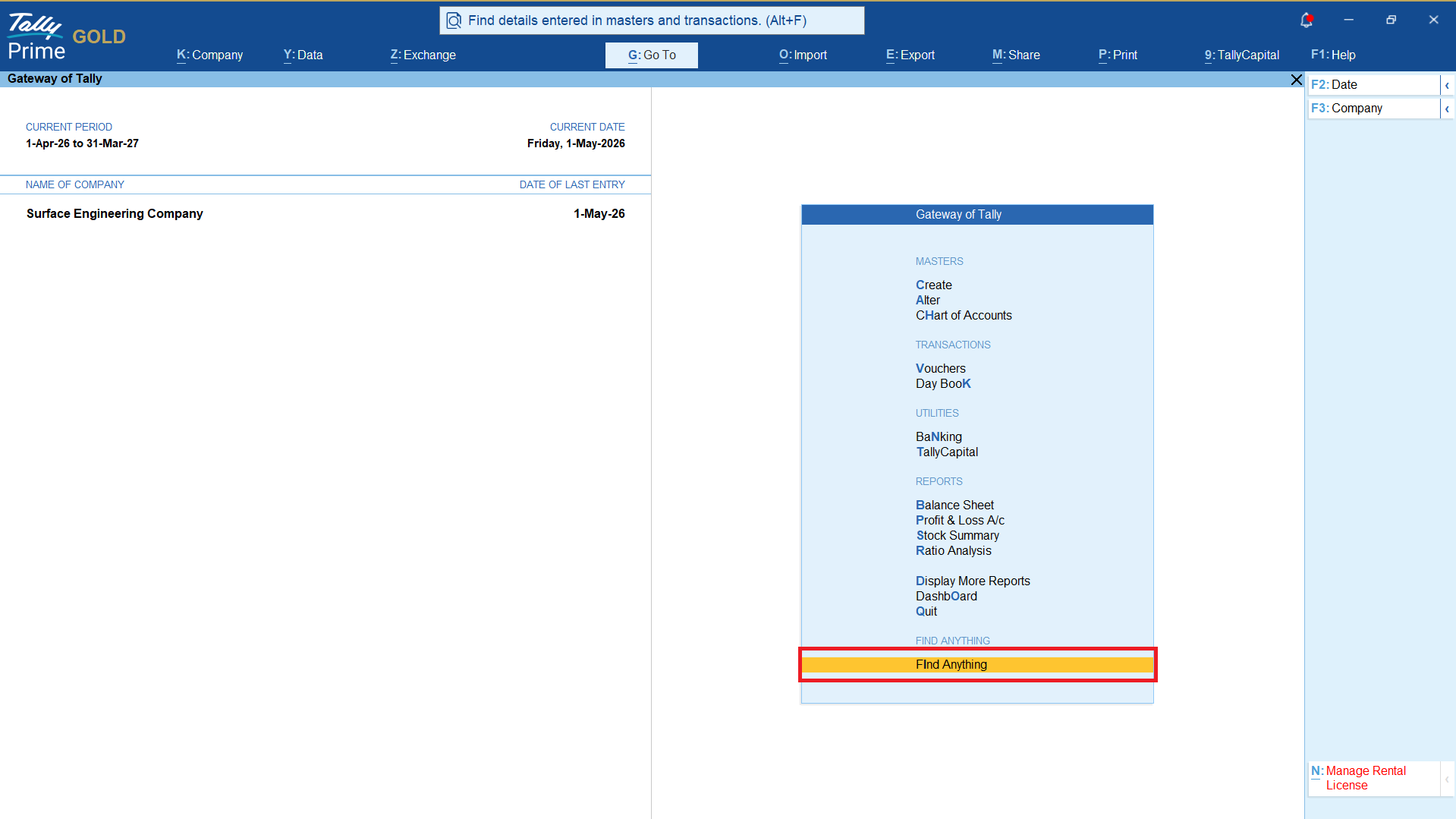Open the O: Import menu

tap(803, 55)
